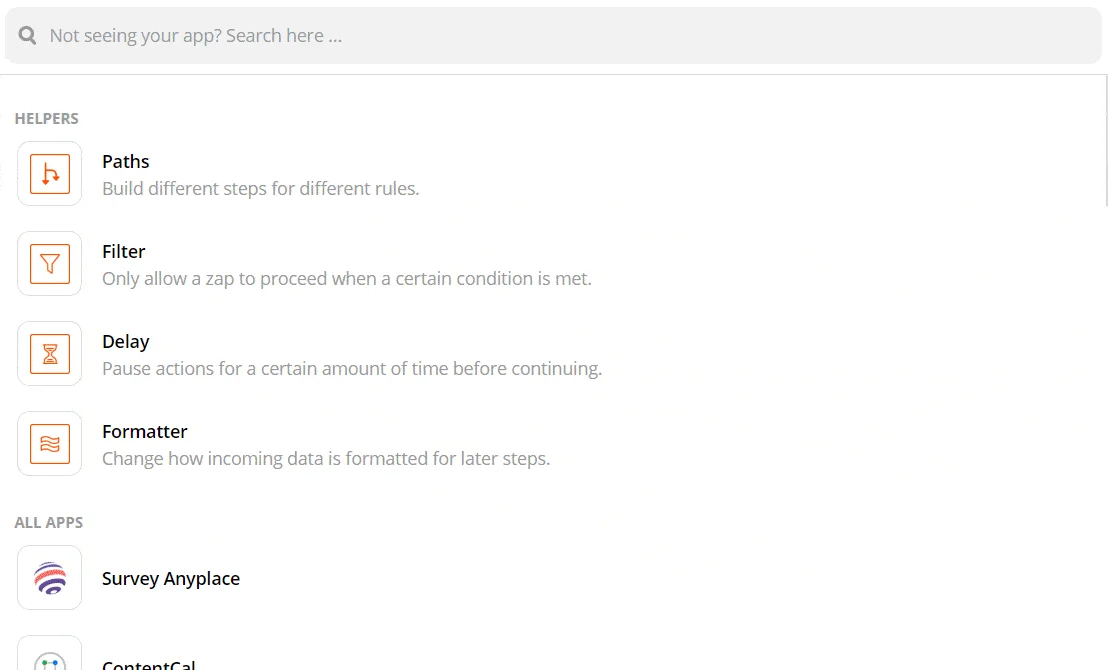Click the ALL APPS section heading
The height and width of the screenshot is (670, 1108).
pyautogui.click(x=49, y=523)
